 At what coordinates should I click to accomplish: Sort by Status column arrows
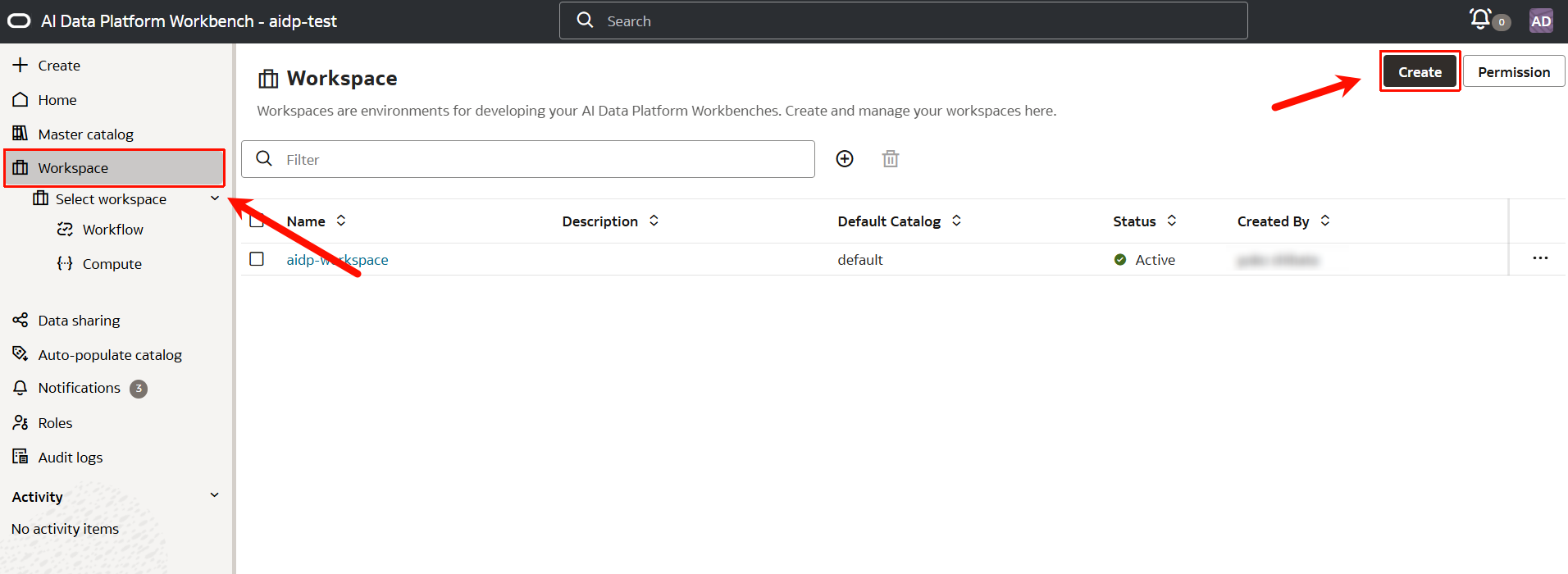coord(1172,221)
